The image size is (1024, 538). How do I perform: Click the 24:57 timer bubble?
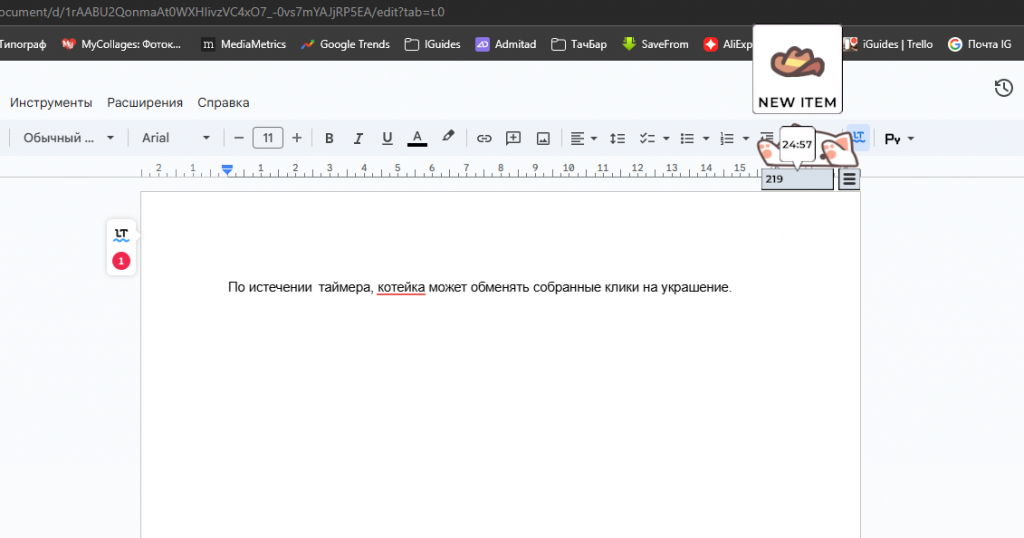click(x=797, y=144)
